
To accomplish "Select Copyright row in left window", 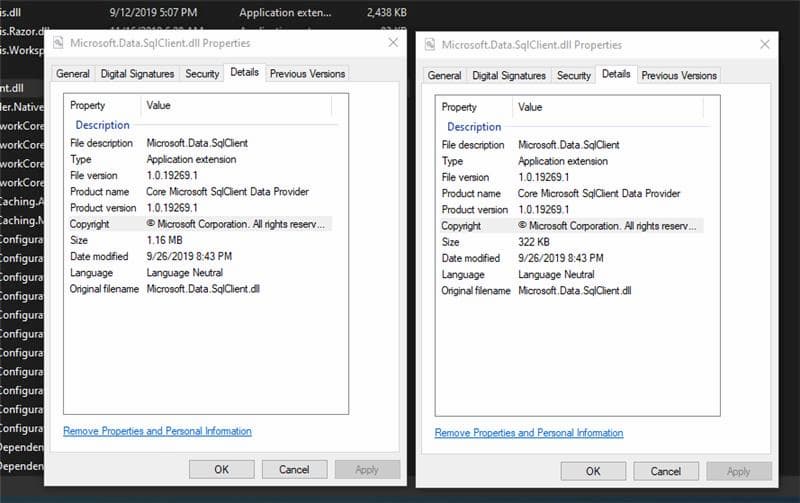I will point(200,224).
